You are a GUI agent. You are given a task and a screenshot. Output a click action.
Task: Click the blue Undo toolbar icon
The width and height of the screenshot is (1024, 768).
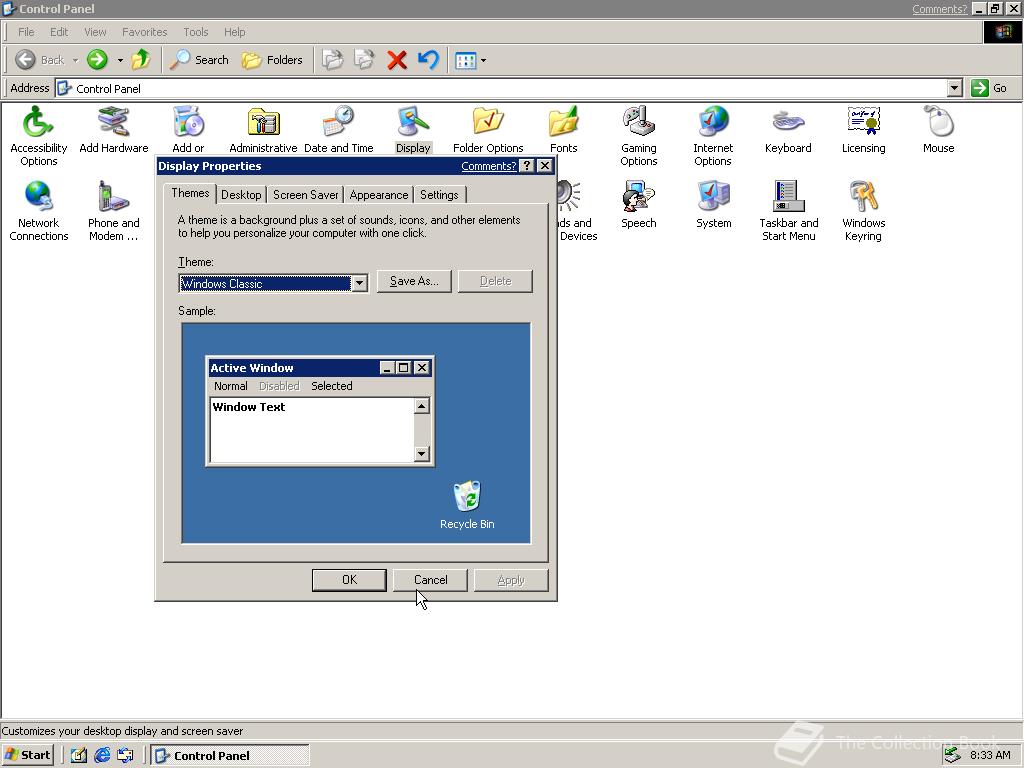point(428,60)
